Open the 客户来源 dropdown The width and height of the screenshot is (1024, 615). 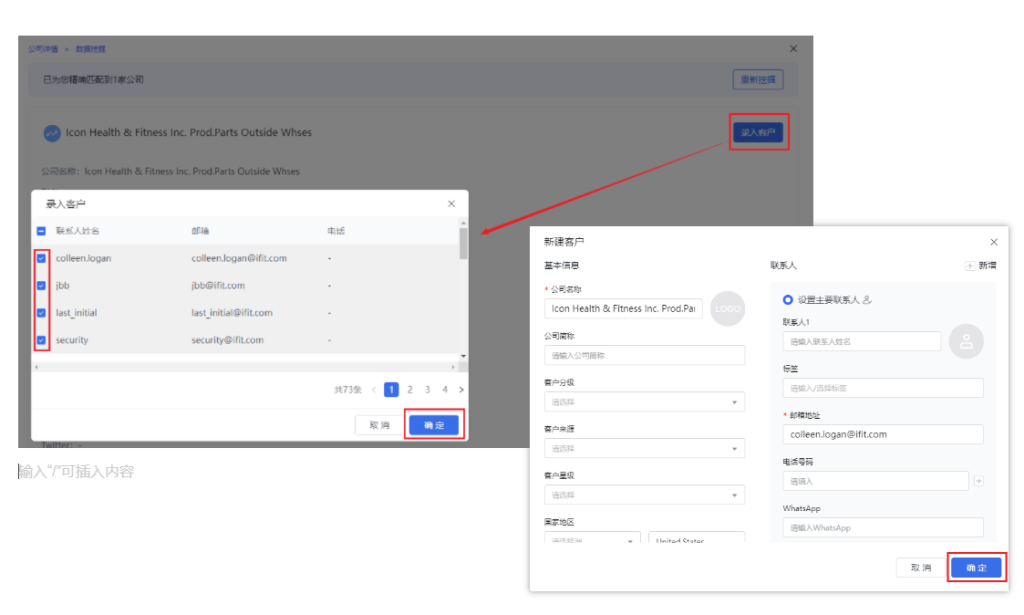coord(644,448)
